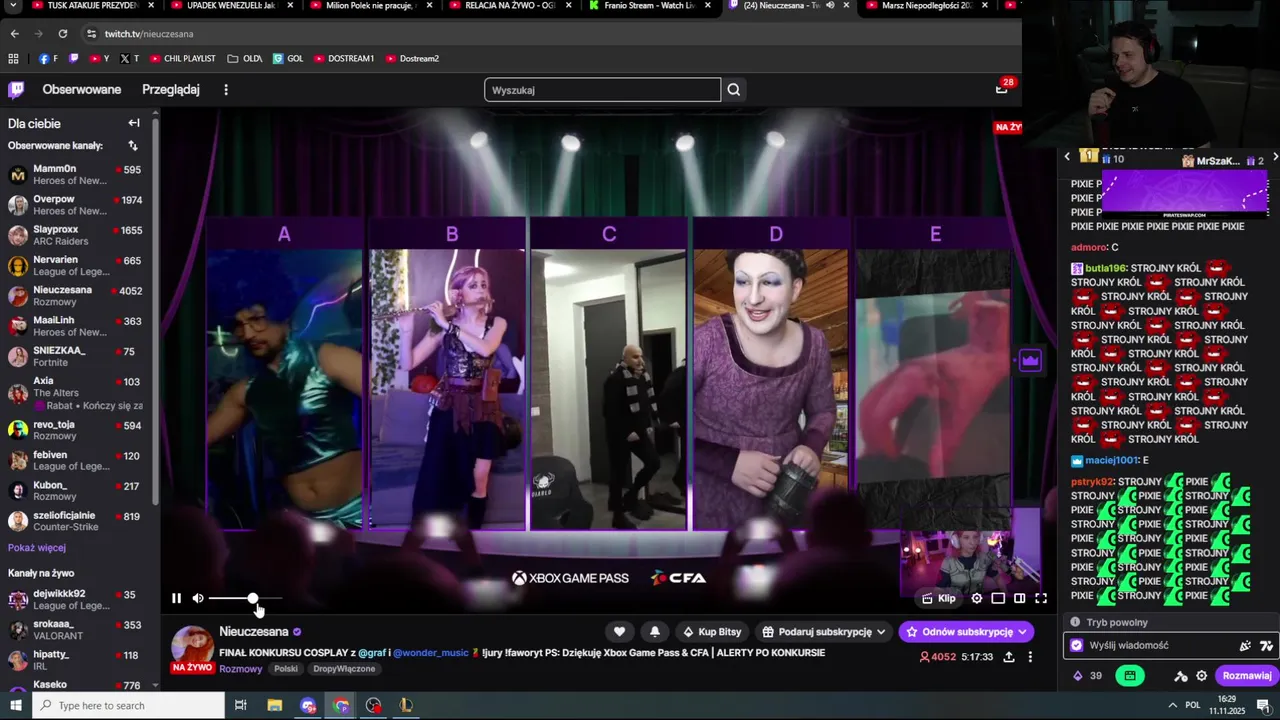The height and width of the screenshot is (720, 1280).
Task: Toggle the player's side-by-side chat layout icon
Action: click(1019, 598)
